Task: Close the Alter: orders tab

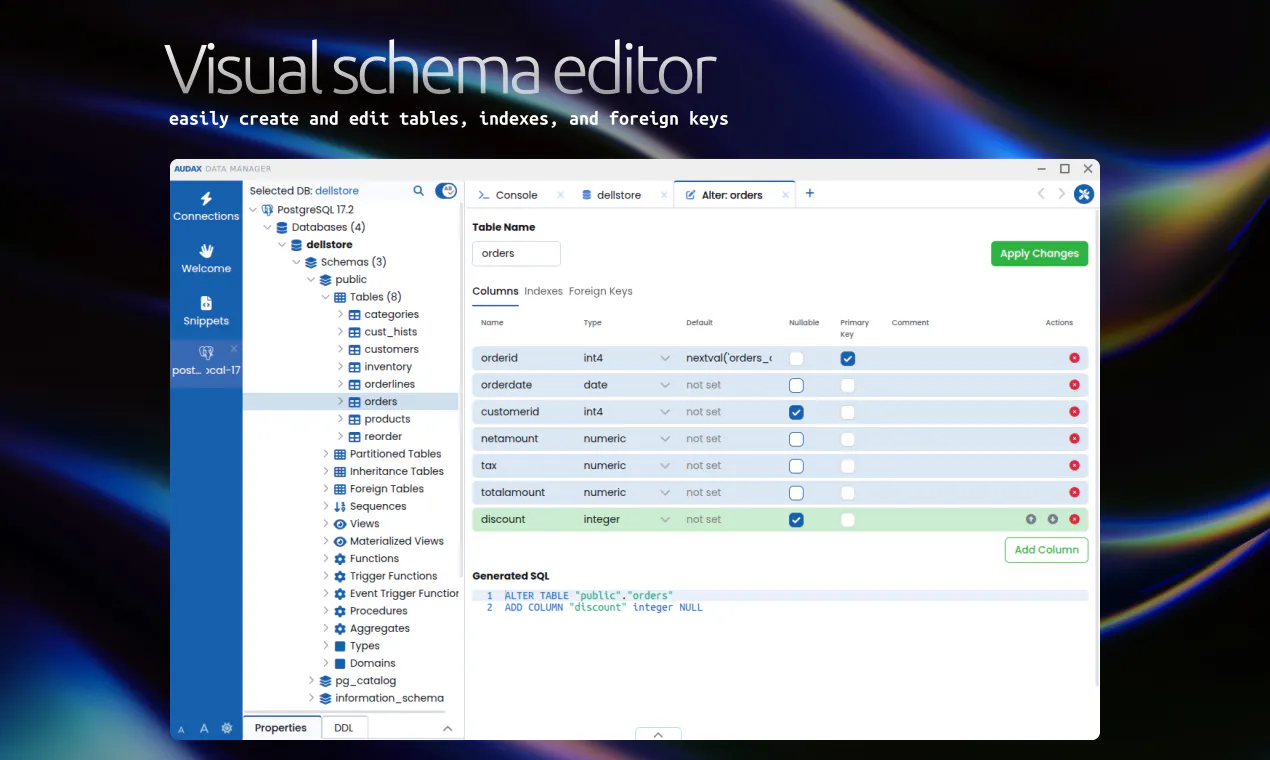Action: (786, 195)
